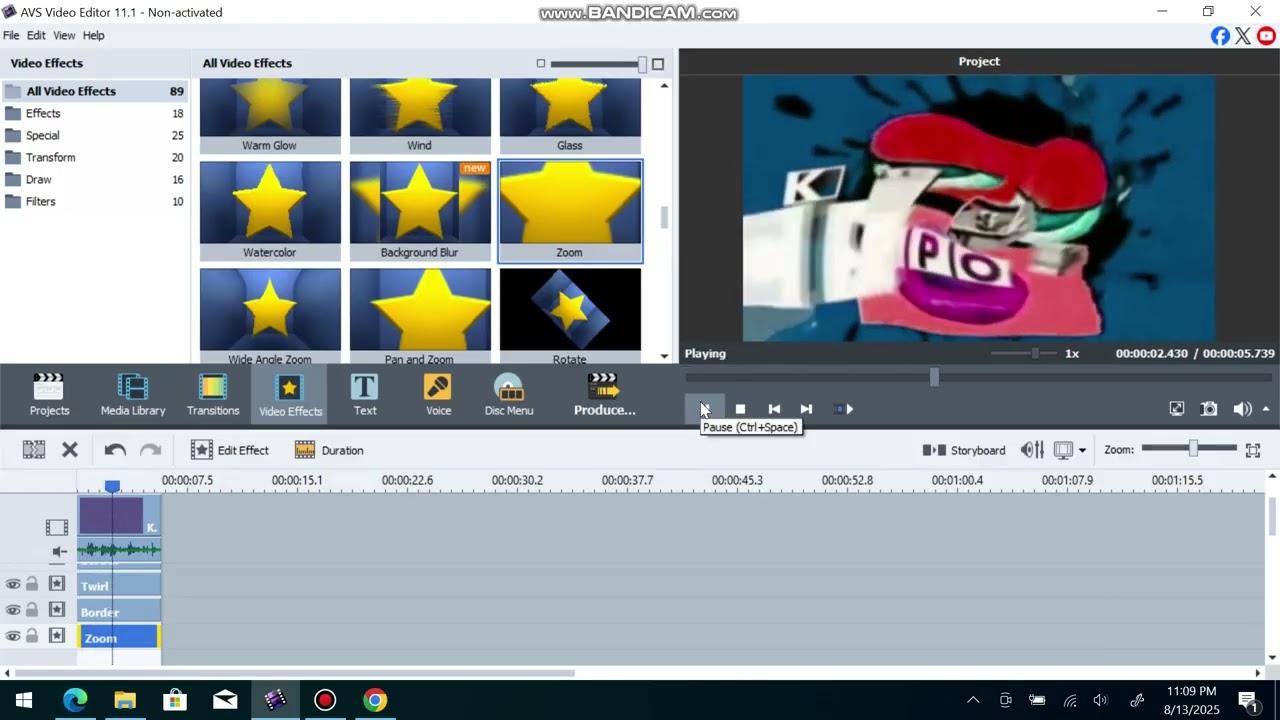
Task: Select the Background Blur effect
Action: [x=420, y=211]
